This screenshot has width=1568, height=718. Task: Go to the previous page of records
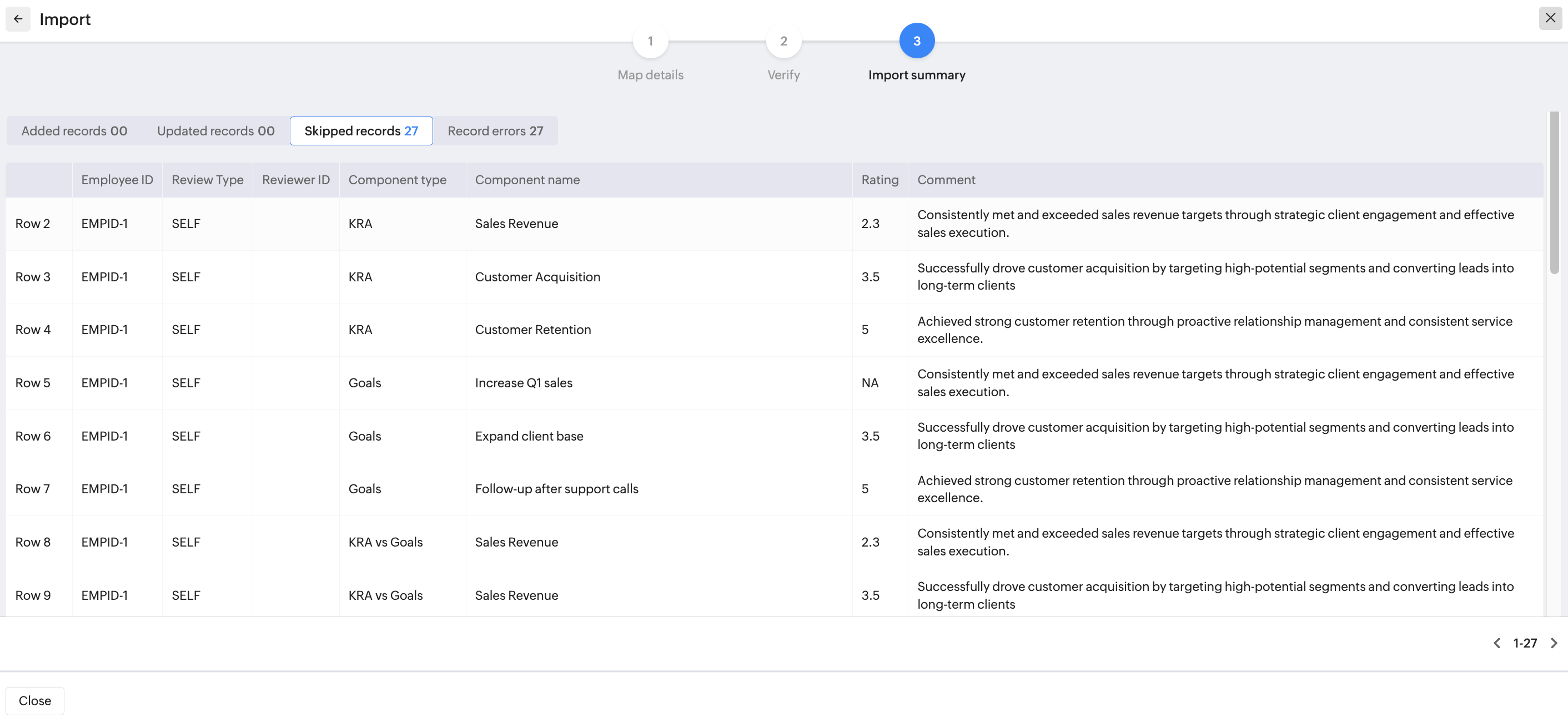(x=1497, y=643)
